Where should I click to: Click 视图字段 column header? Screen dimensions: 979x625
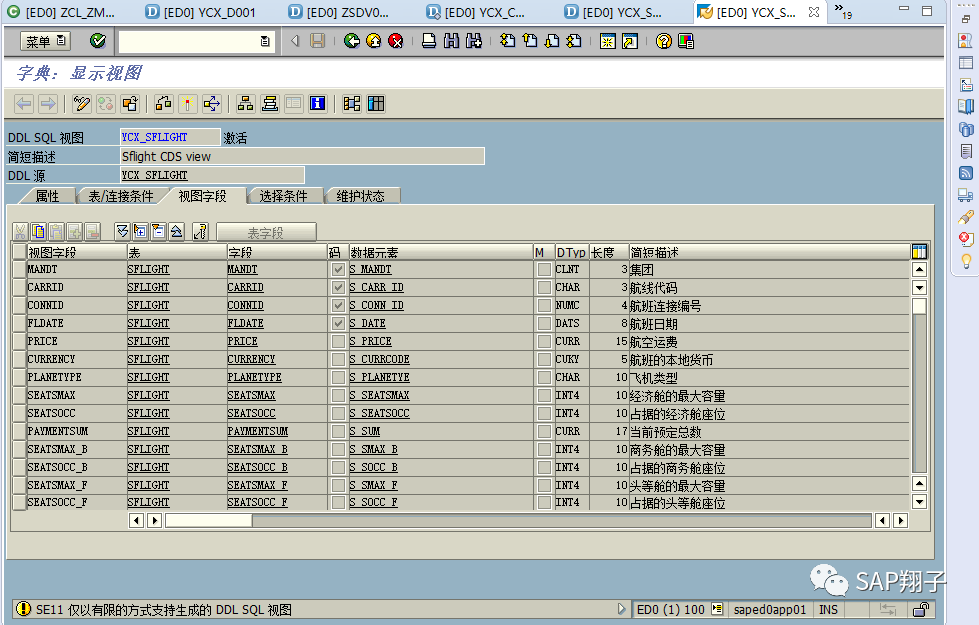pos(76,252)
